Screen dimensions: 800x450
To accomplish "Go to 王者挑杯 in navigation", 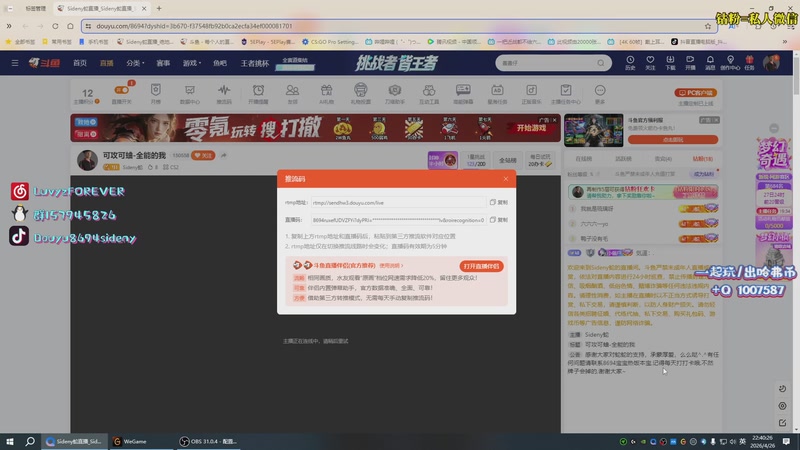I will [255, 63].
